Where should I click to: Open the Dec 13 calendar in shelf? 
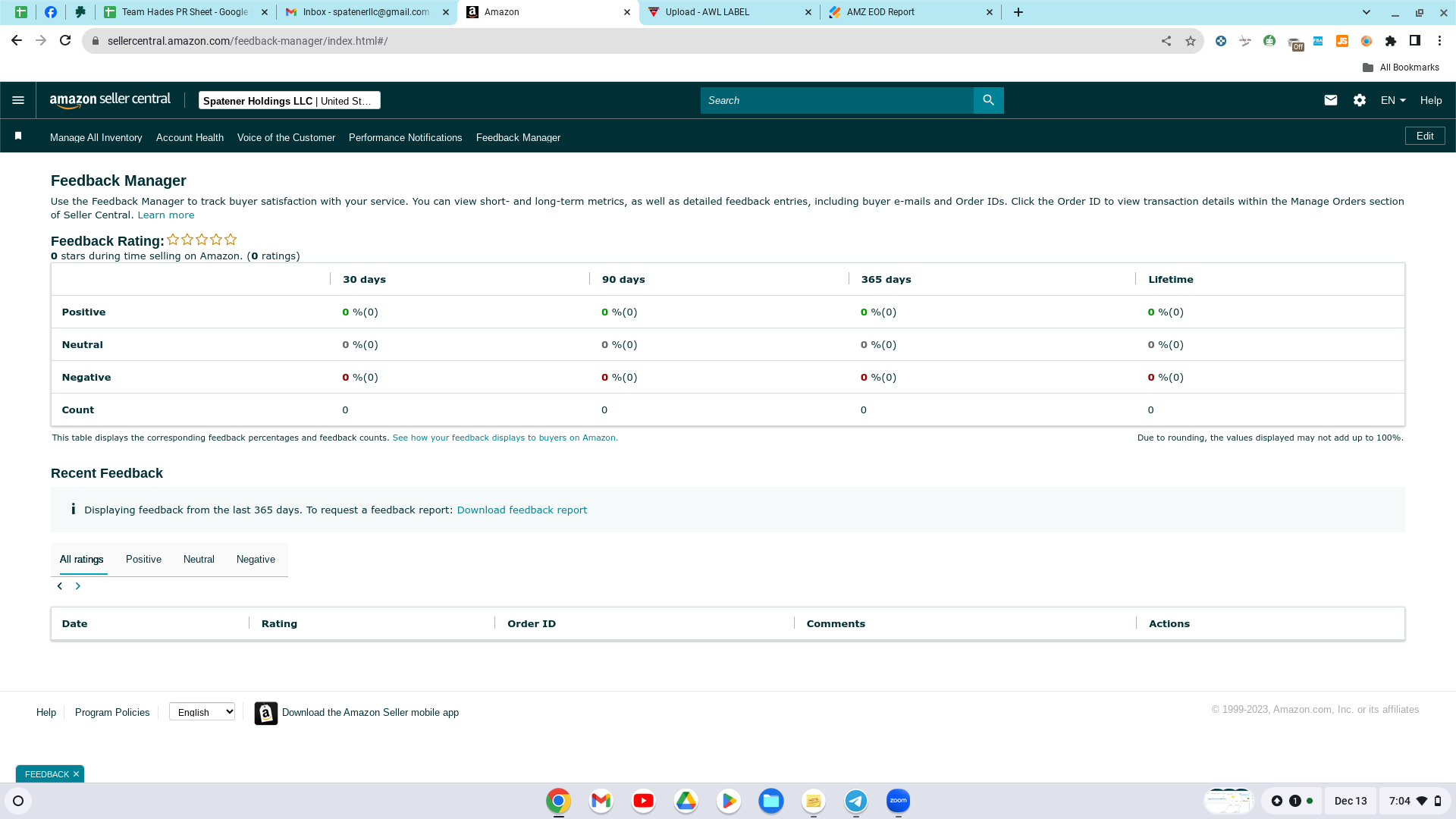coord(1351,801)
